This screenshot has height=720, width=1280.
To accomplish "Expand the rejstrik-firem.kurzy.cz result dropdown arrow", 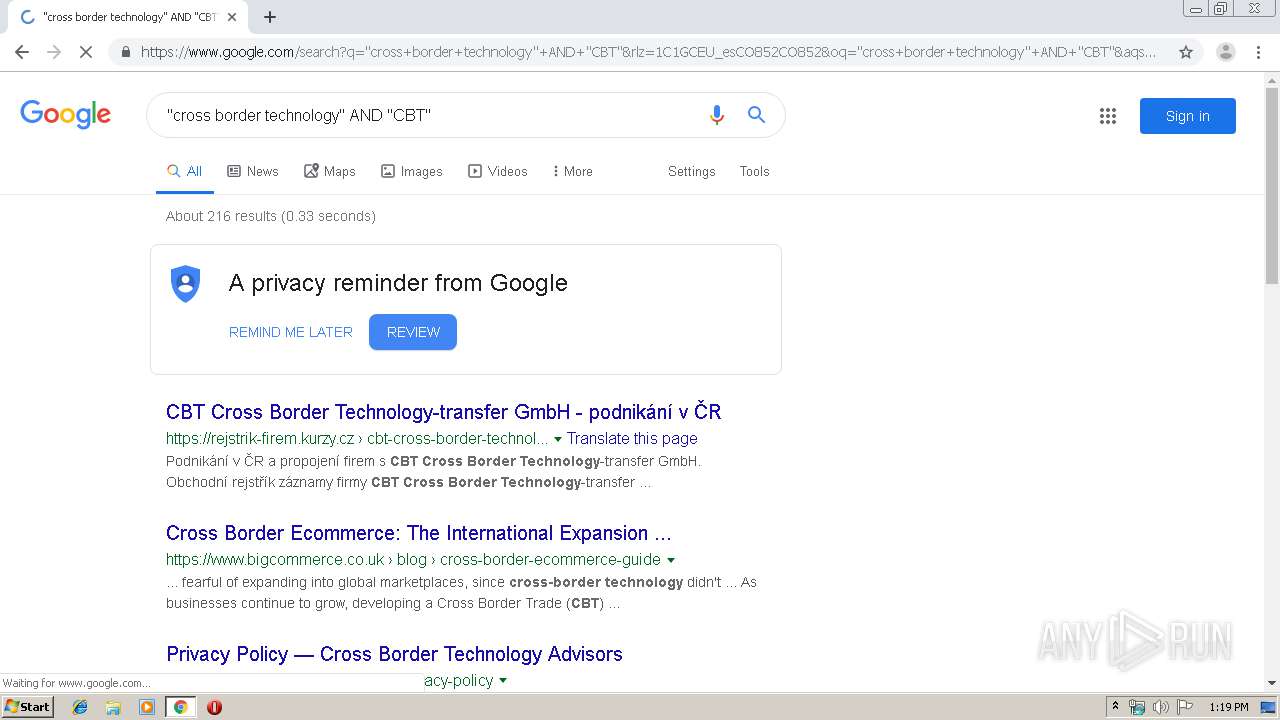I will pyautogui.click(x=558, y=439).
